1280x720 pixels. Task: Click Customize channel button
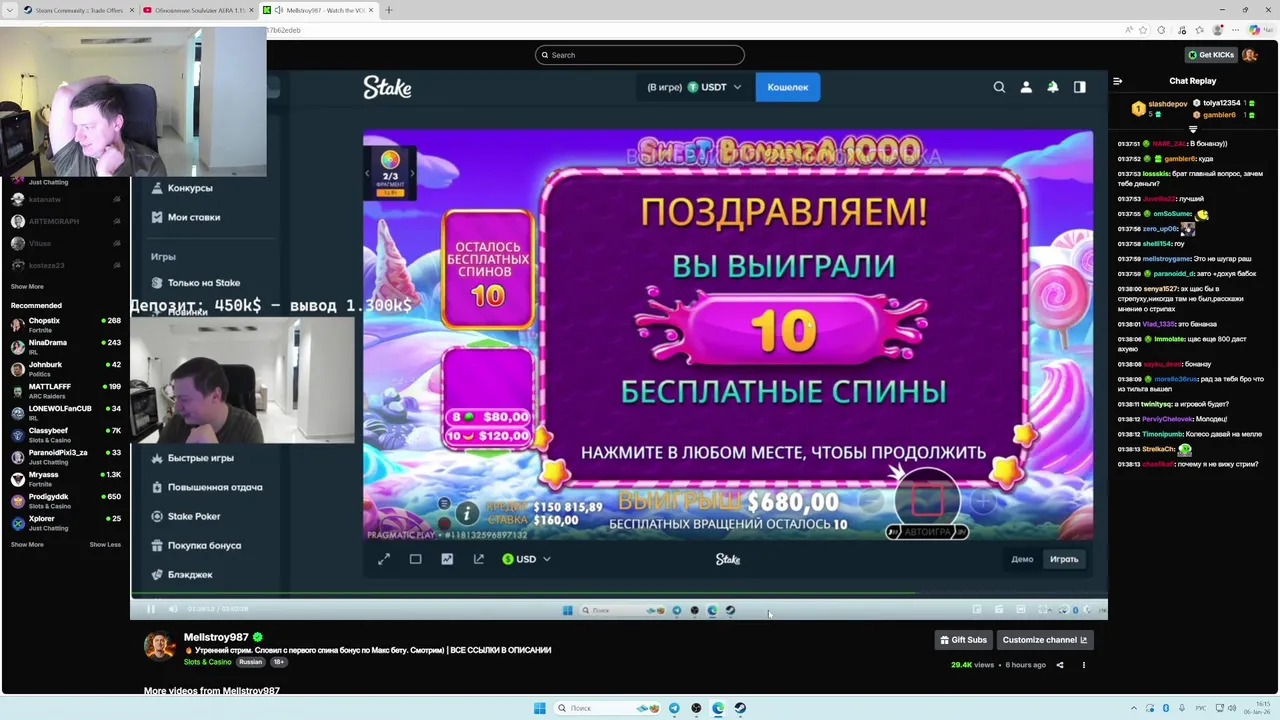(x=1045, y=640)
